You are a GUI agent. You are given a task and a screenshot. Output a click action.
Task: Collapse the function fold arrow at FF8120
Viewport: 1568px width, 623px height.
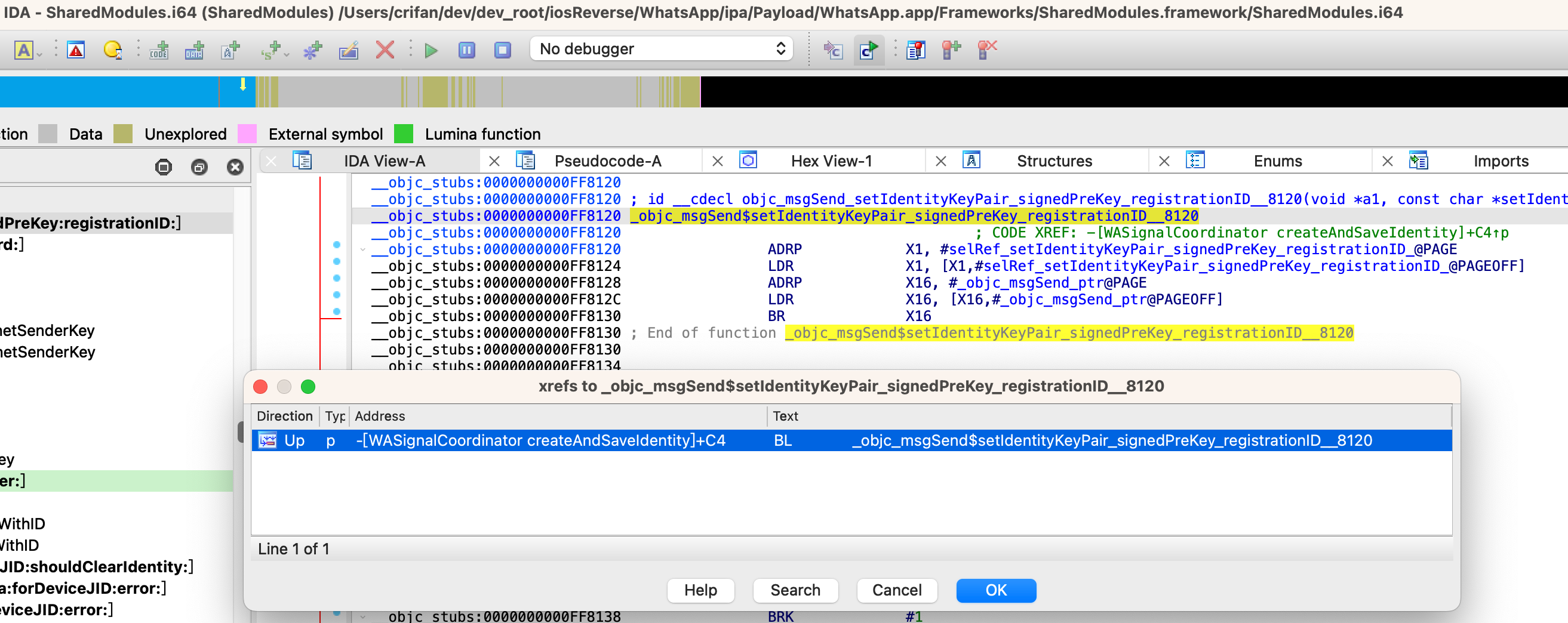coord(363,249)
